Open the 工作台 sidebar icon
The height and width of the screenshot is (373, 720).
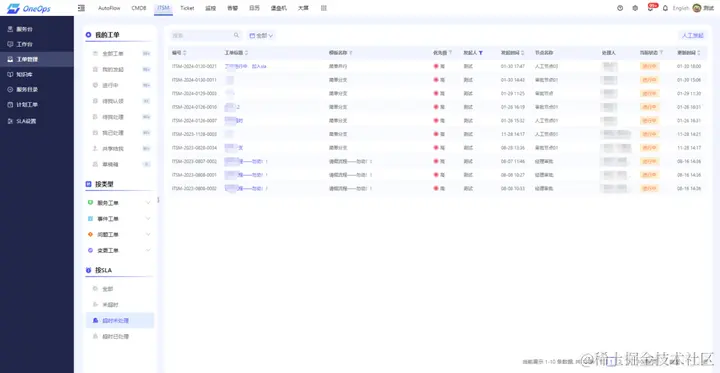point(10,44)
